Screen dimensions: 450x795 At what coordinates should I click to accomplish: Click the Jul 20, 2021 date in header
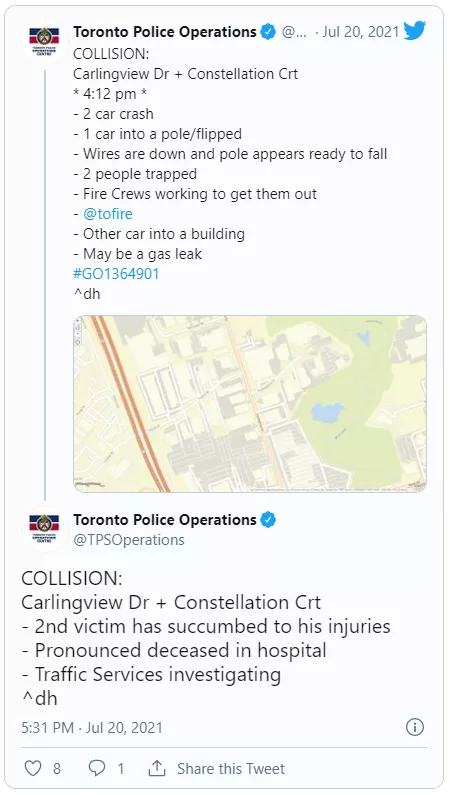pos(361,32)
